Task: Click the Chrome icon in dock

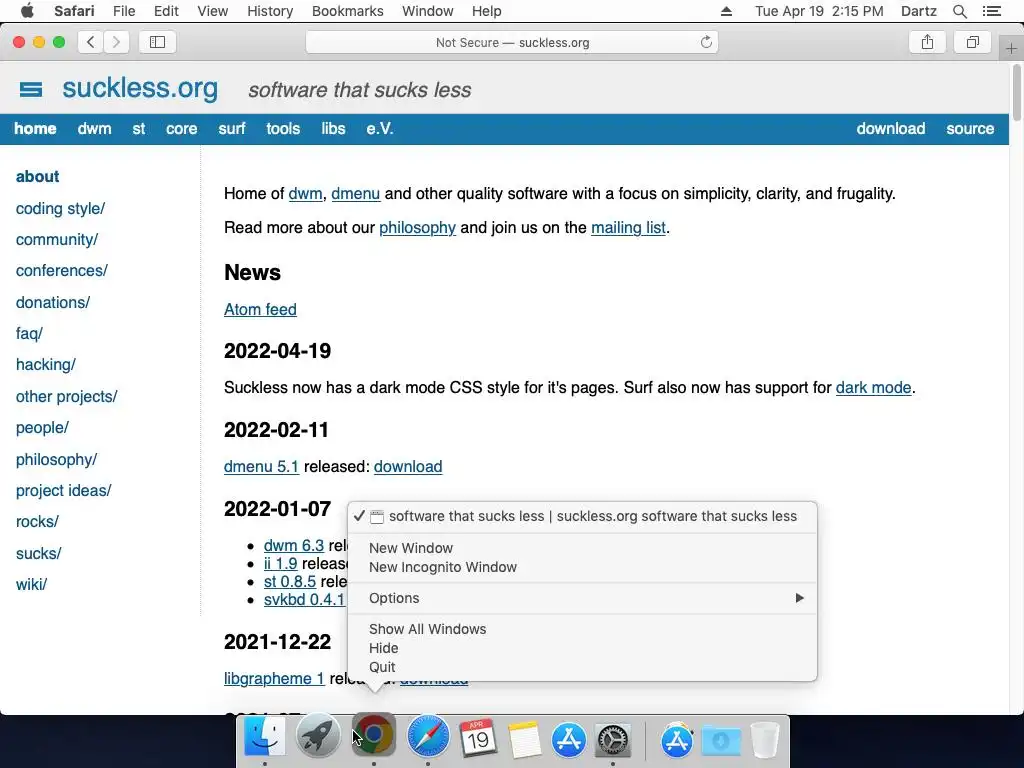Action: coord(374,735)
